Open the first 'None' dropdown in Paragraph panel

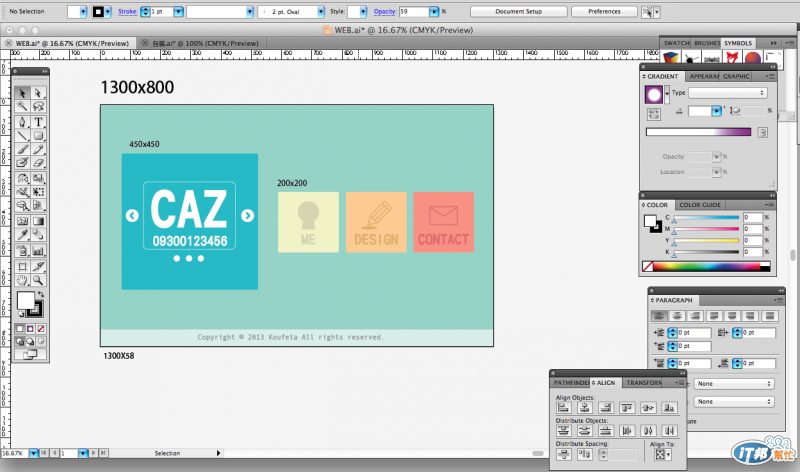[734, 384]
